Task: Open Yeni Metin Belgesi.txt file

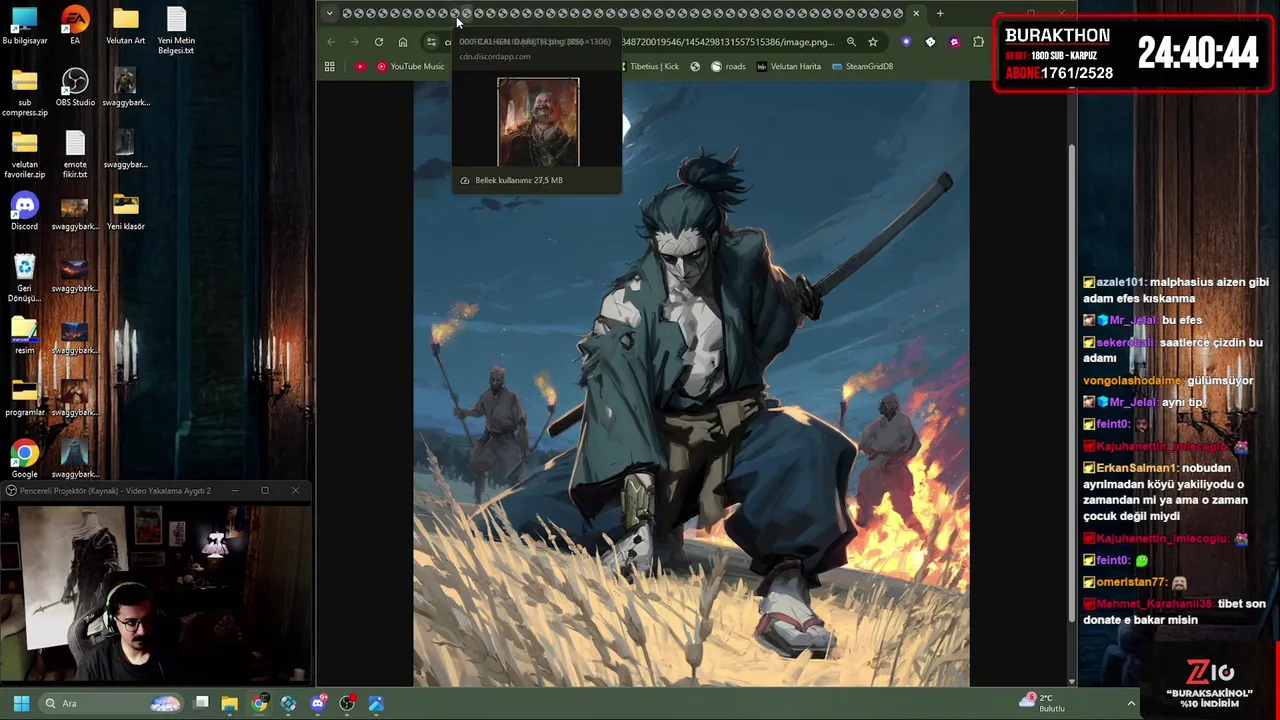Action: [x=176, y=31]
